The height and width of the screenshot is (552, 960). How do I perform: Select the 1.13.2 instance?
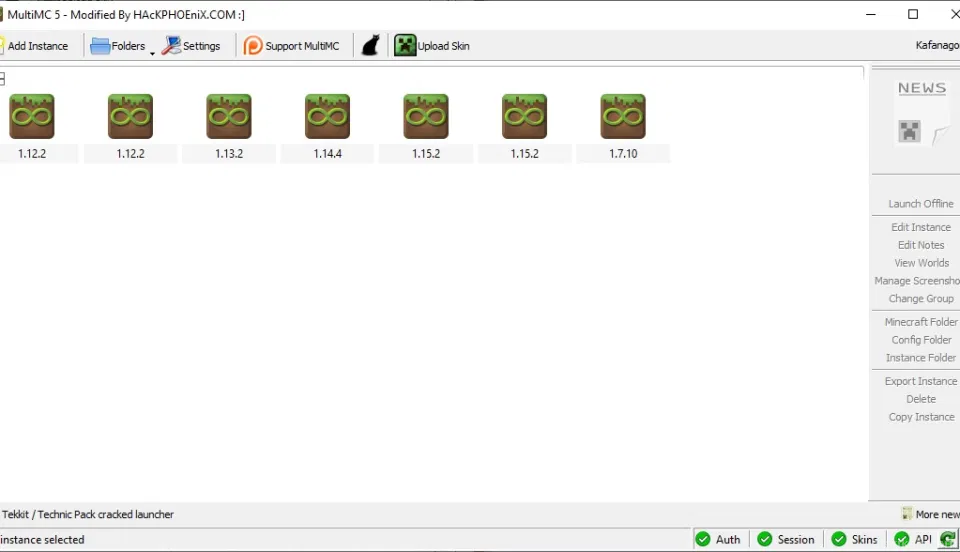click(x=228, y=127)
